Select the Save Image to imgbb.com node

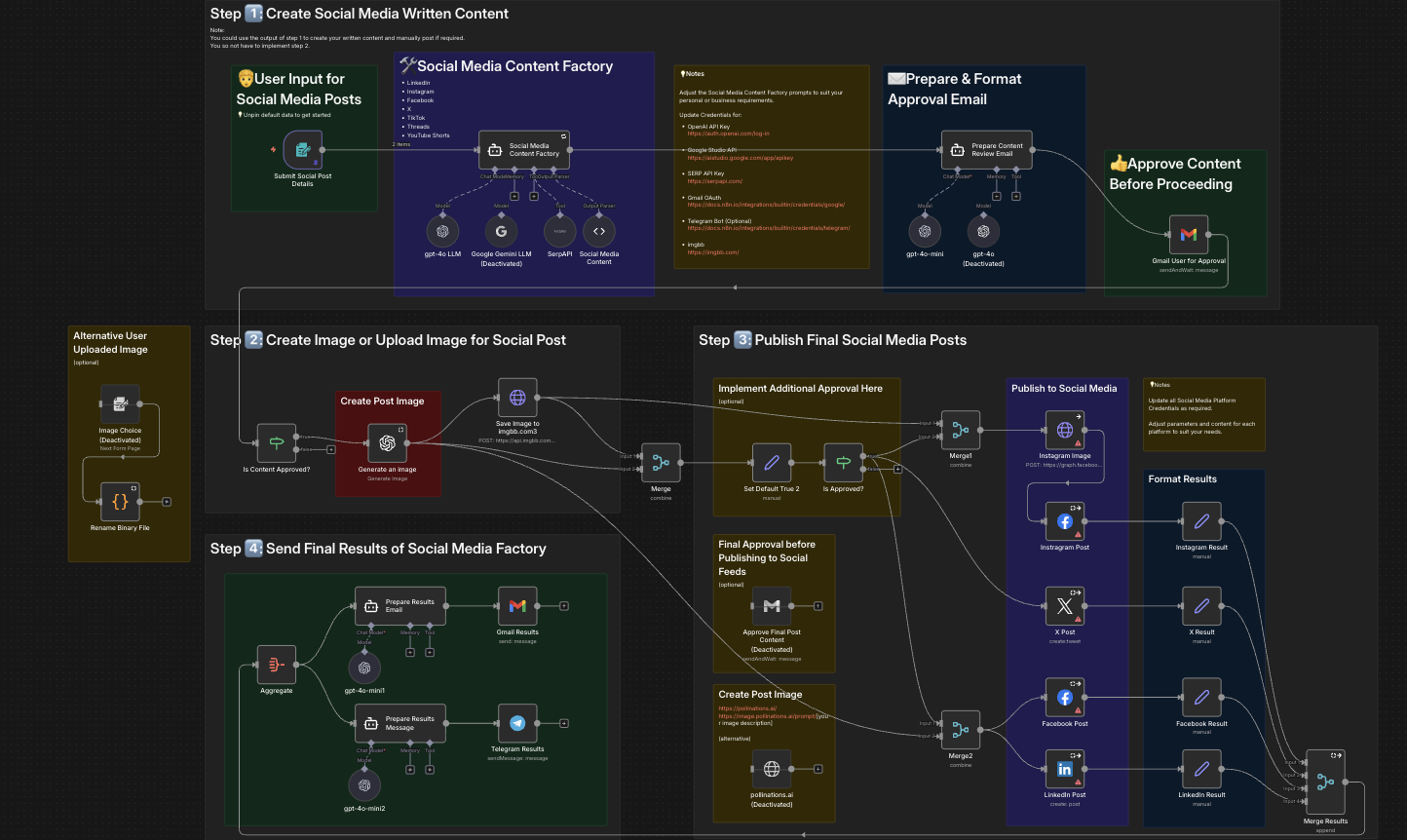tap(517, 396)
